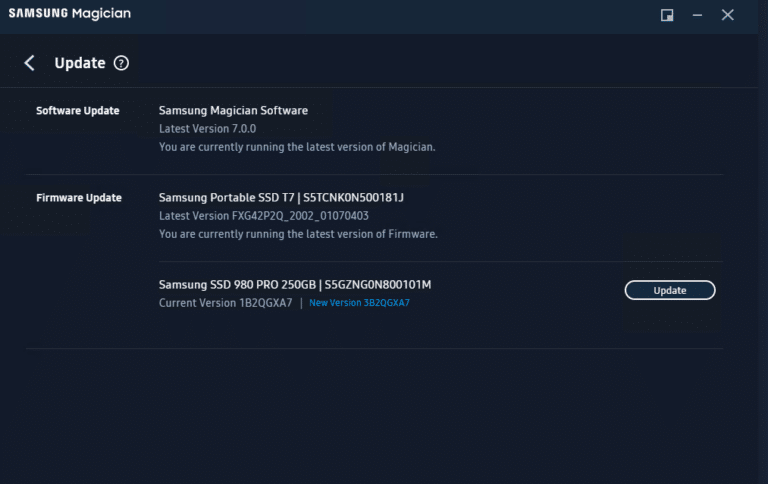
Task: Click Samsung SSD 980 PRO 250GB device name
Action: (295, 285)
